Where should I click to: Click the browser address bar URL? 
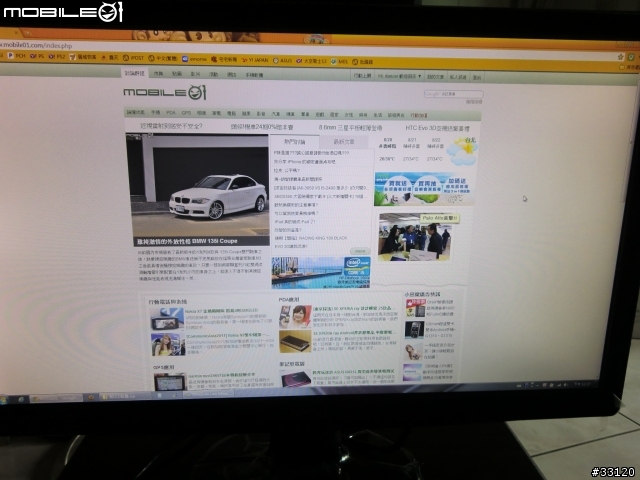pyautogui.click(x=37, y=45)
